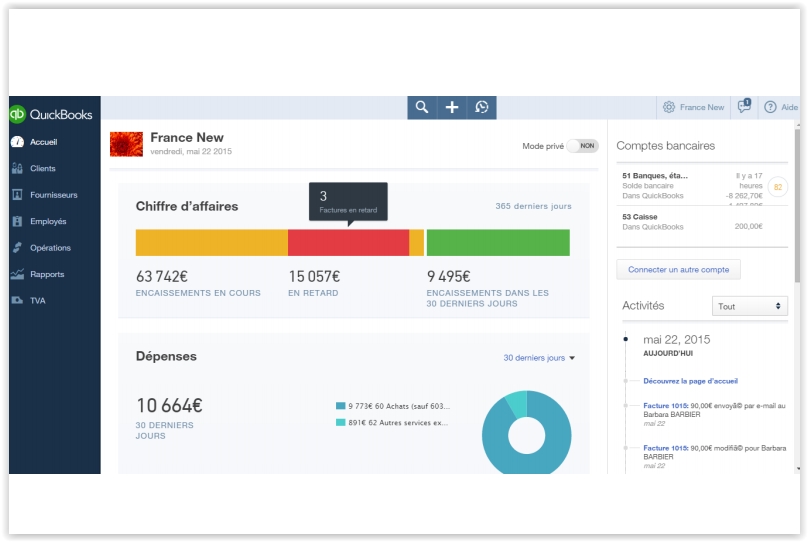Open Facture 1015 modifié activity link
This screenshot has height=542, width=808.
(666, 448)
